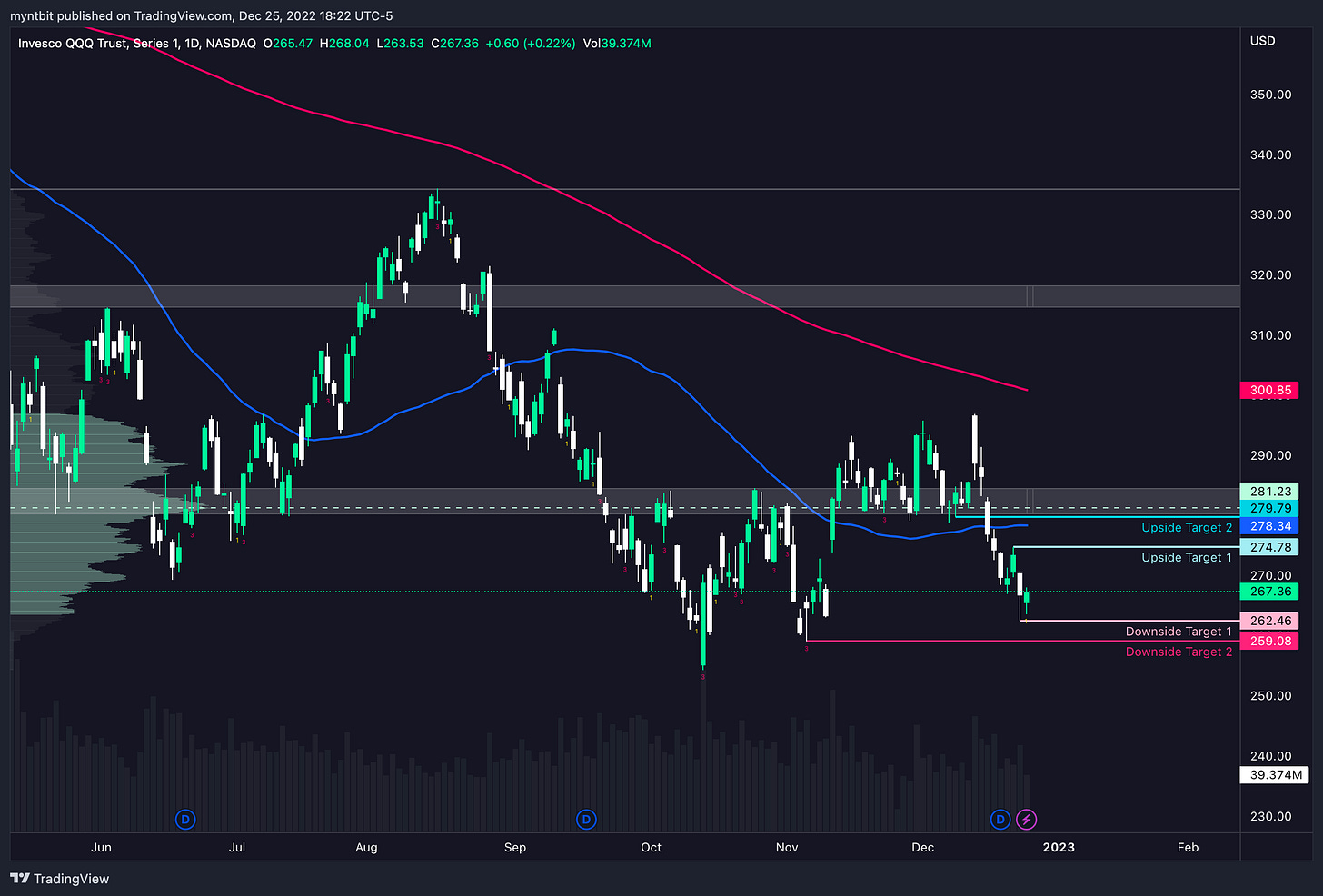Click the purple lightning earnings marker
This screenshot has height=896, width=1323.
point(1026,820)
